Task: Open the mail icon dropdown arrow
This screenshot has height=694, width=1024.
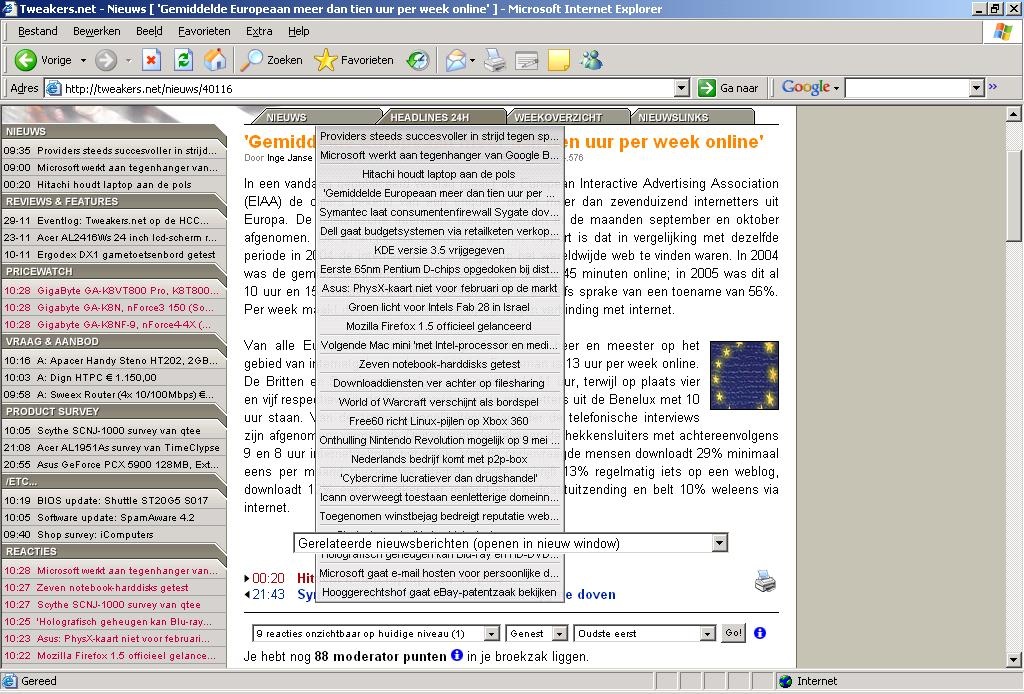Action: point(472,60)
